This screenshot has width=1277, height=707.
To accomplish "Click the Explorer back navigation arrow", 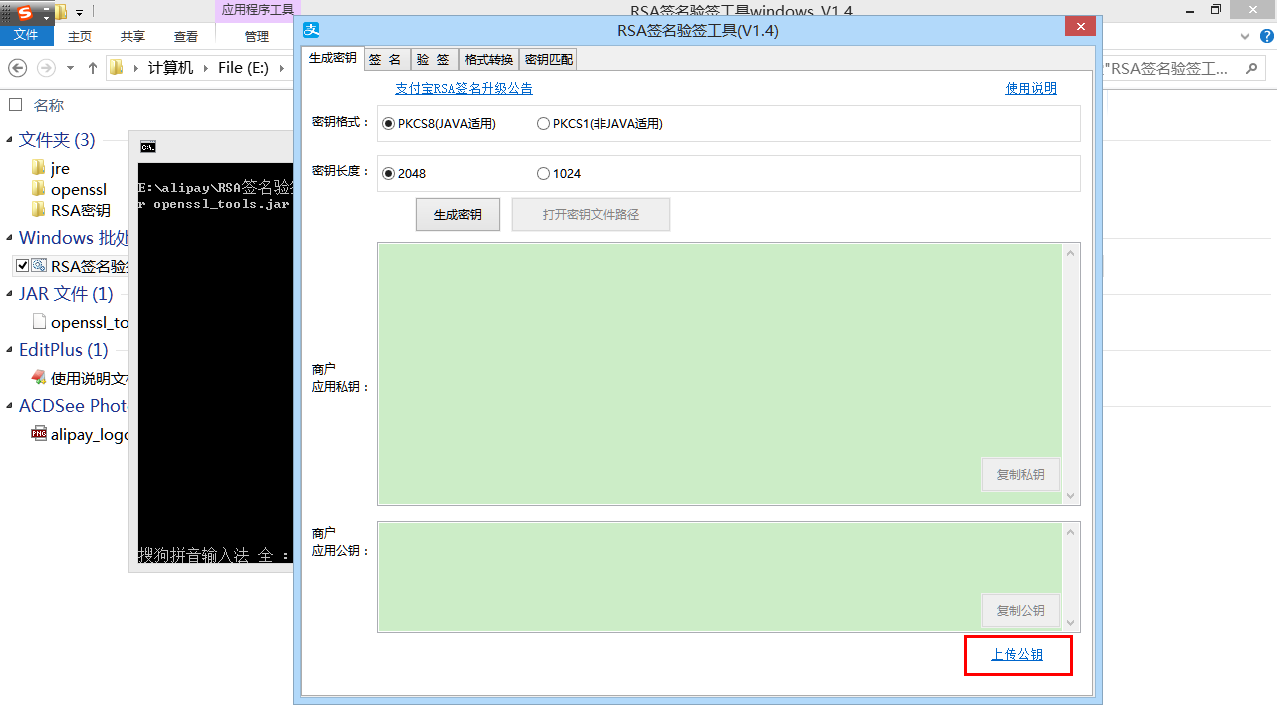I will [x=18, y=68].
